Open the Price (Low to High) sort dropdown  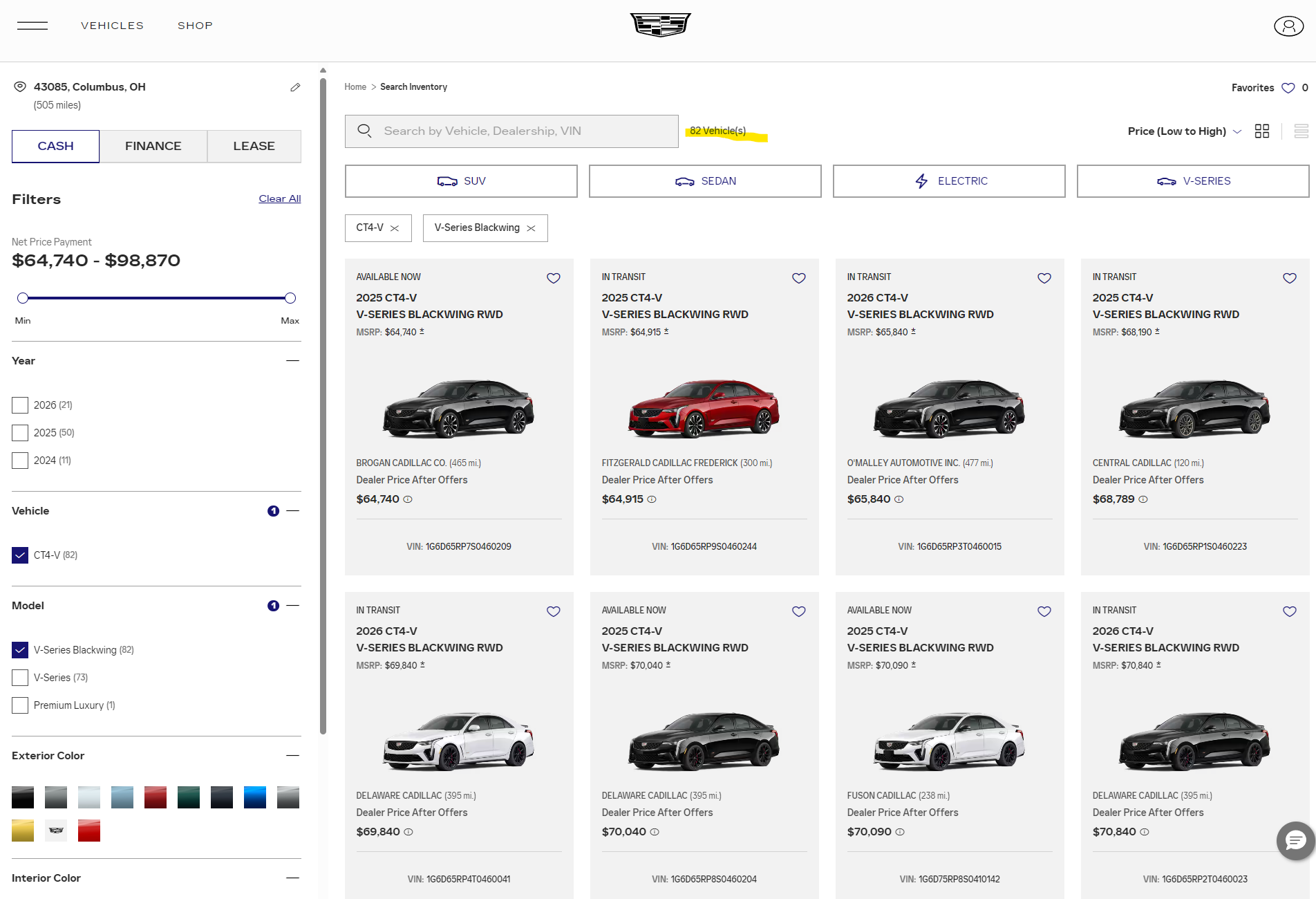(x=1185, y=131)
